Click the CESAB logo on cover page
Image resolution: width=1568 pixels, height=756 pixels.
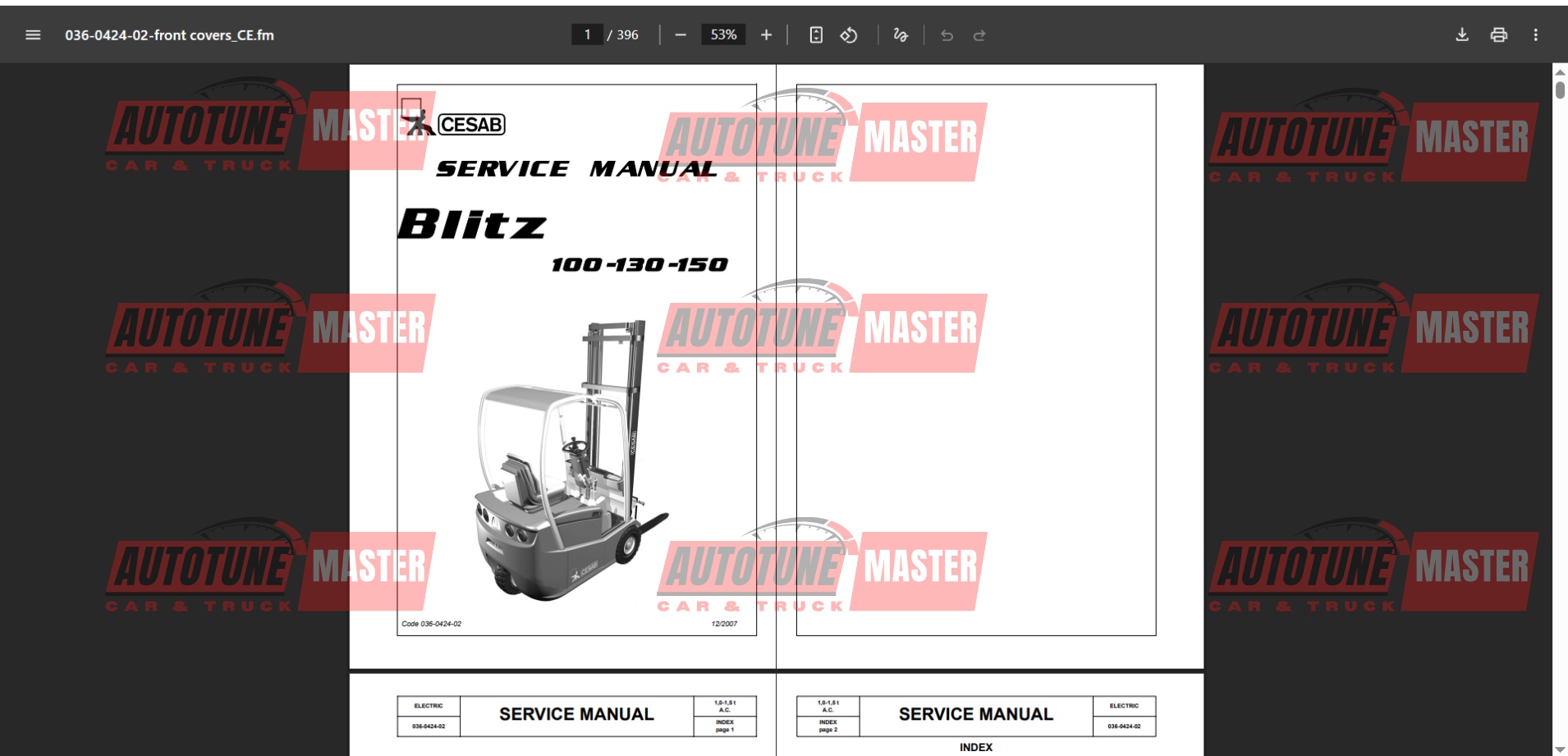tap(470, 125)
